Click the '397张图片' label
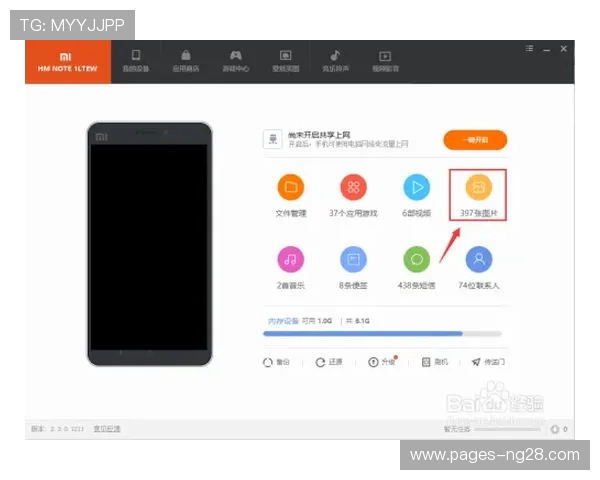This screenshot has height=480, width=600. click(x=479, y=213)
